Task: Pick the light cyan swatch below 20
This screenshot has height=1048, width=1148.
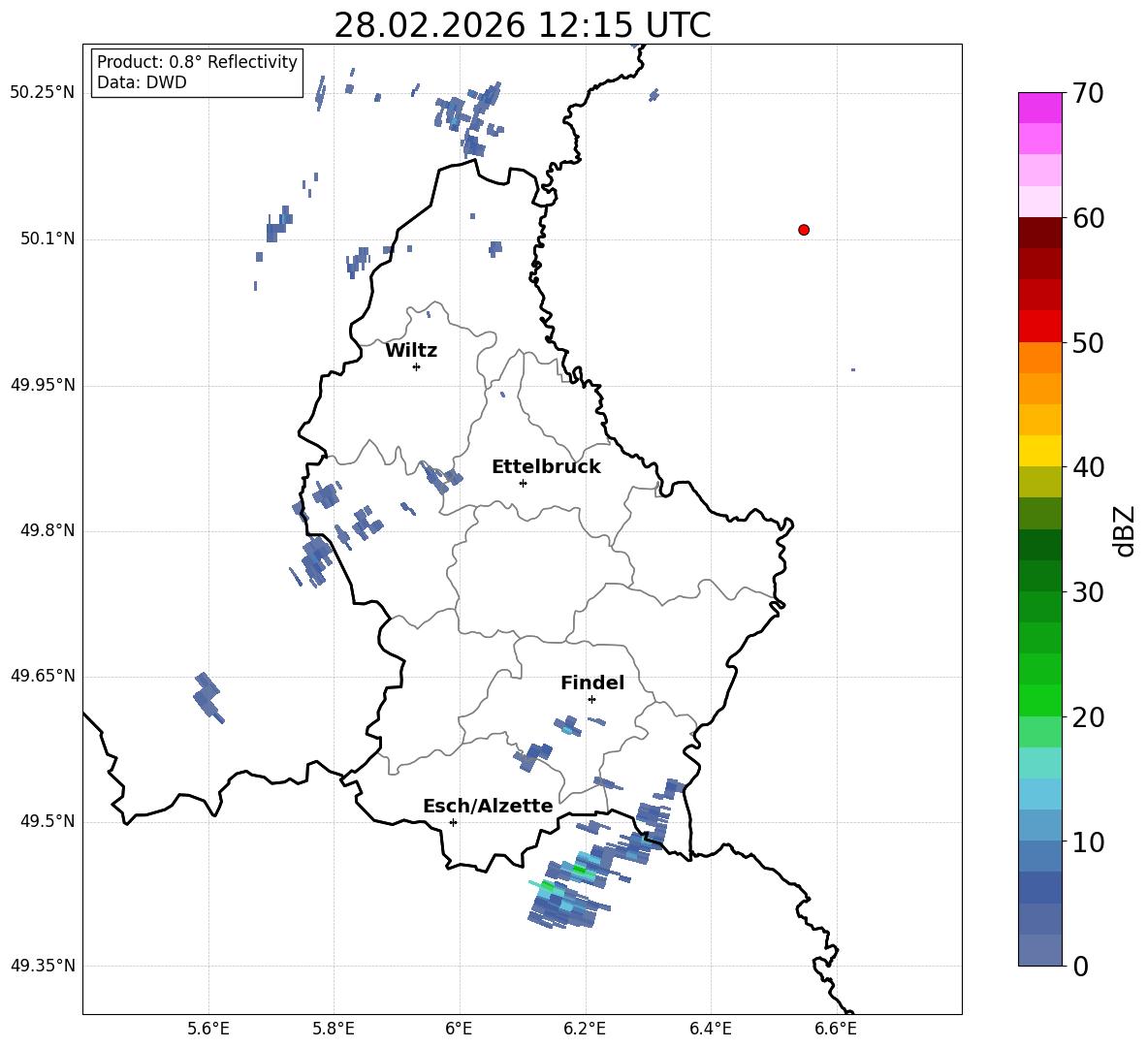Action: click(x=1039, y=763)
